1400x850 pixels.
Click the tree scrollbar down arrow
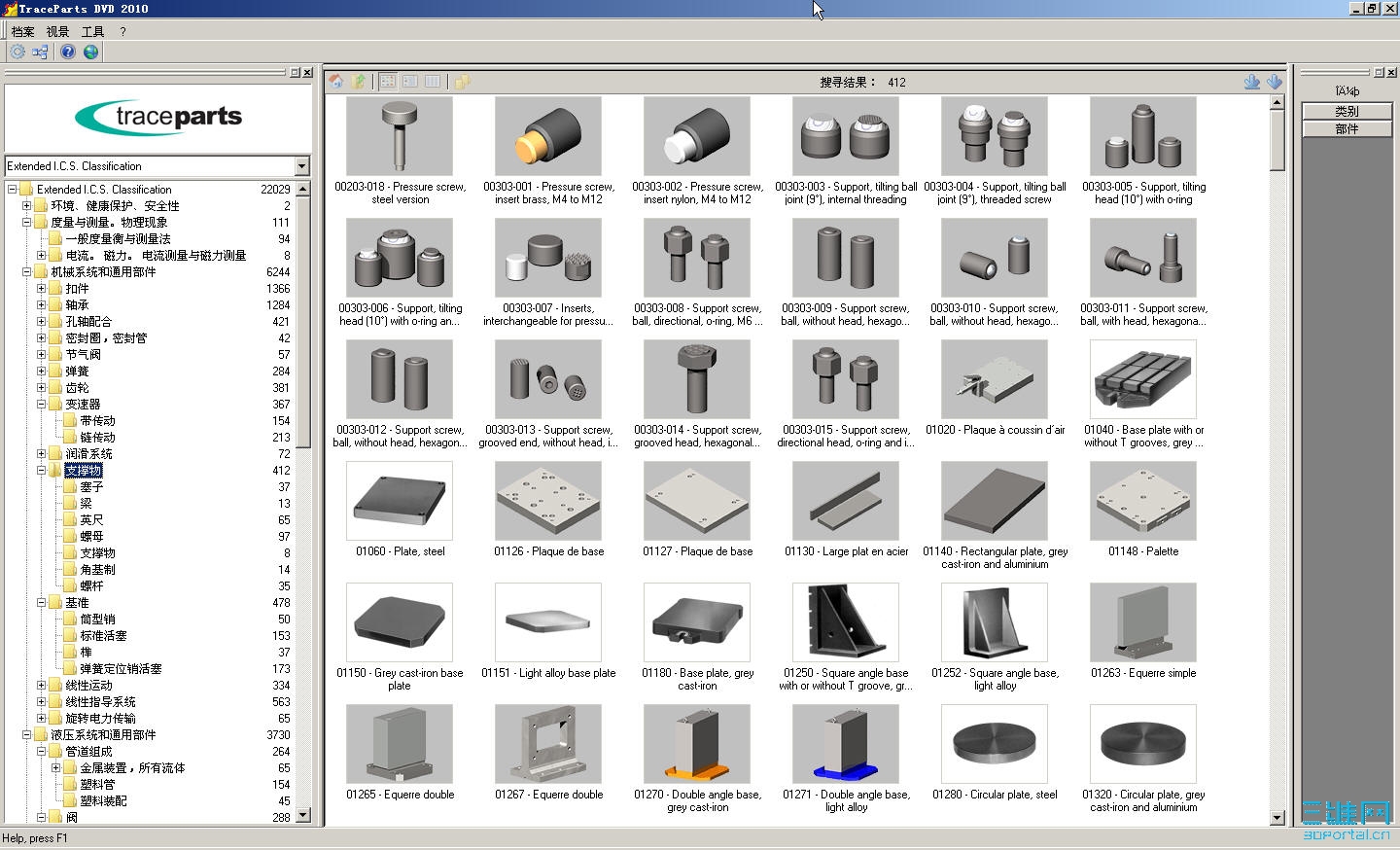point(303,816)
